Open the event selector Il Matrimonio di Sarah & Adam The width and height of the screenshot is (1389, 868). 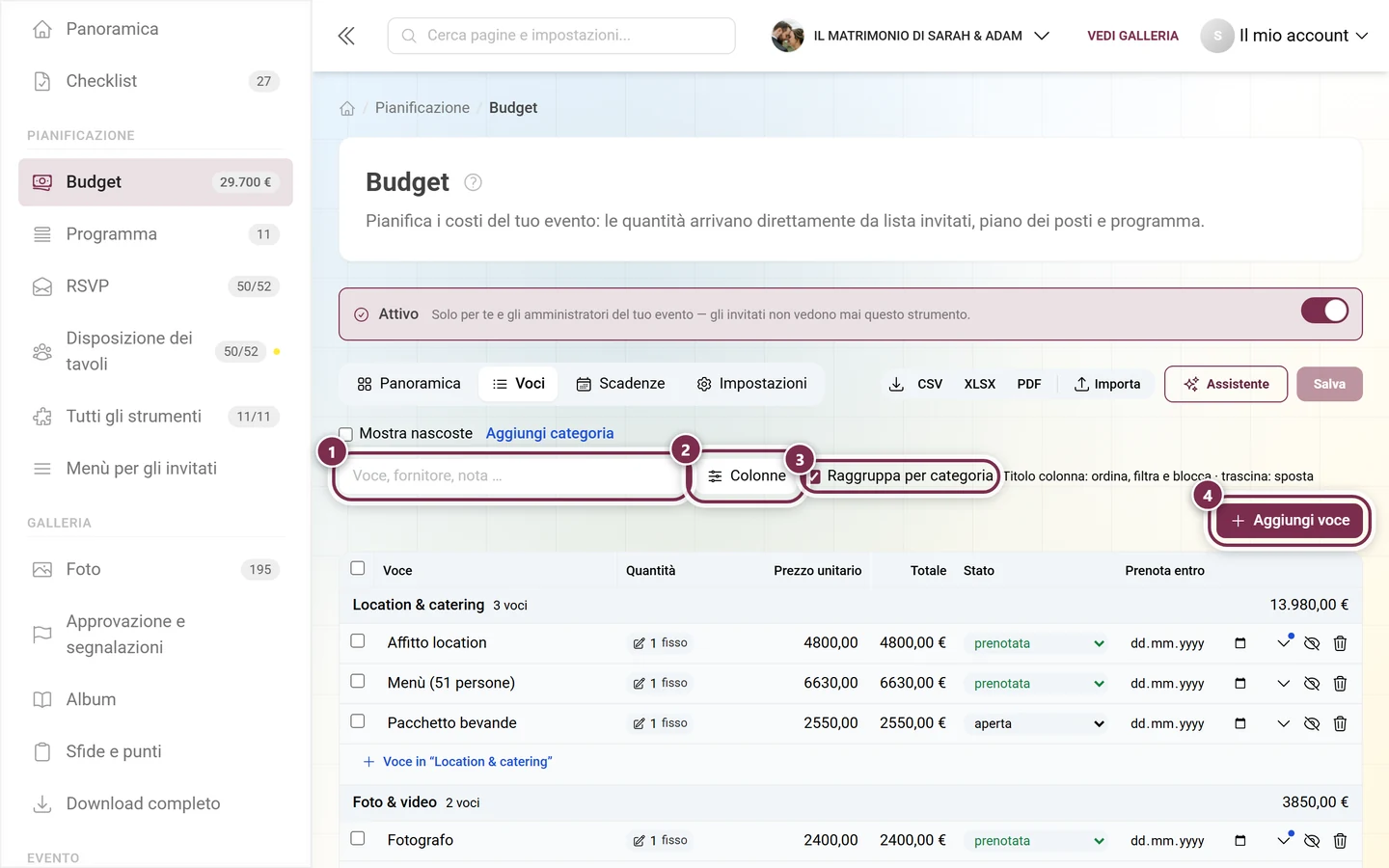(911, 36)
